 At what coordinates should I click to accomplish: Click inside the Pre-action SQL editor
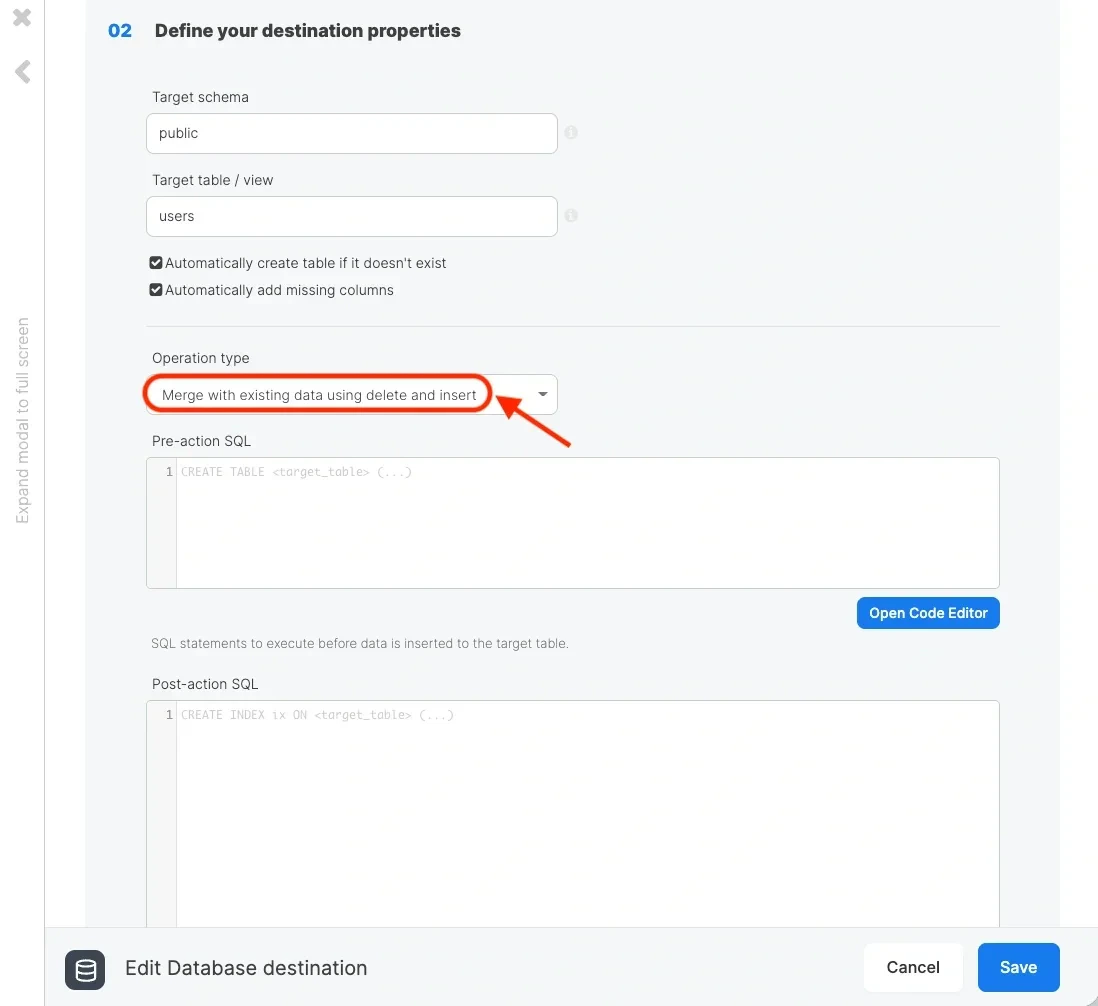coord(580,520)
